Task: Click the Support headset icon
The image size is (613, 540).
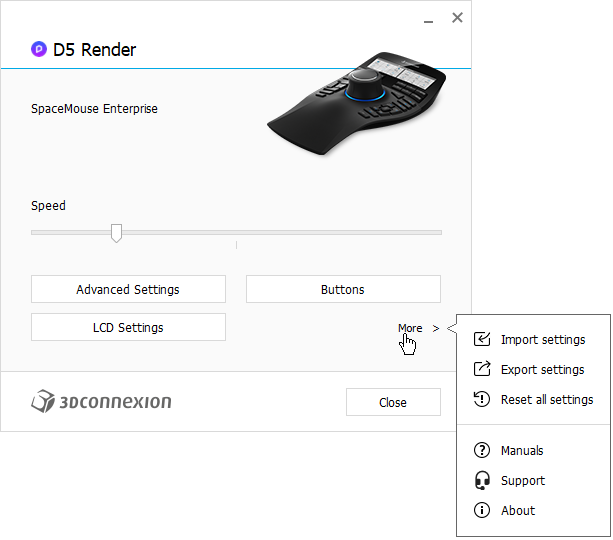Action: tap(482, 480)
